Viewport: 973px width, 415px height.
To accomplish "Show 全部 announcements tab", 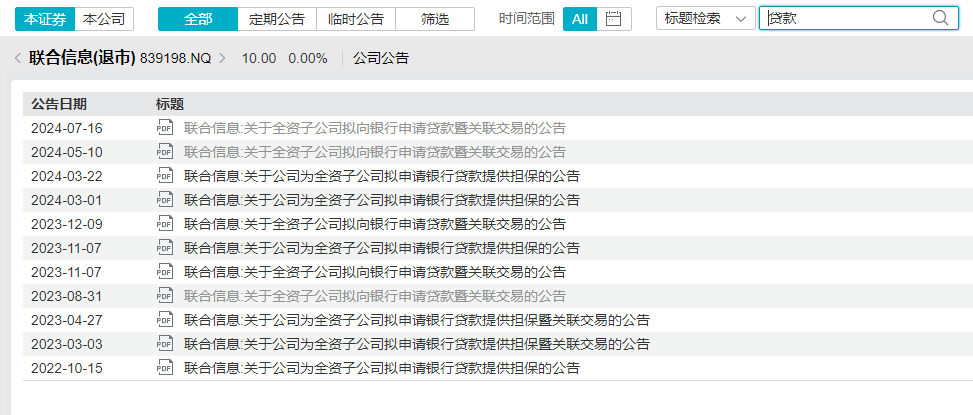I will [x=198, y=19].
